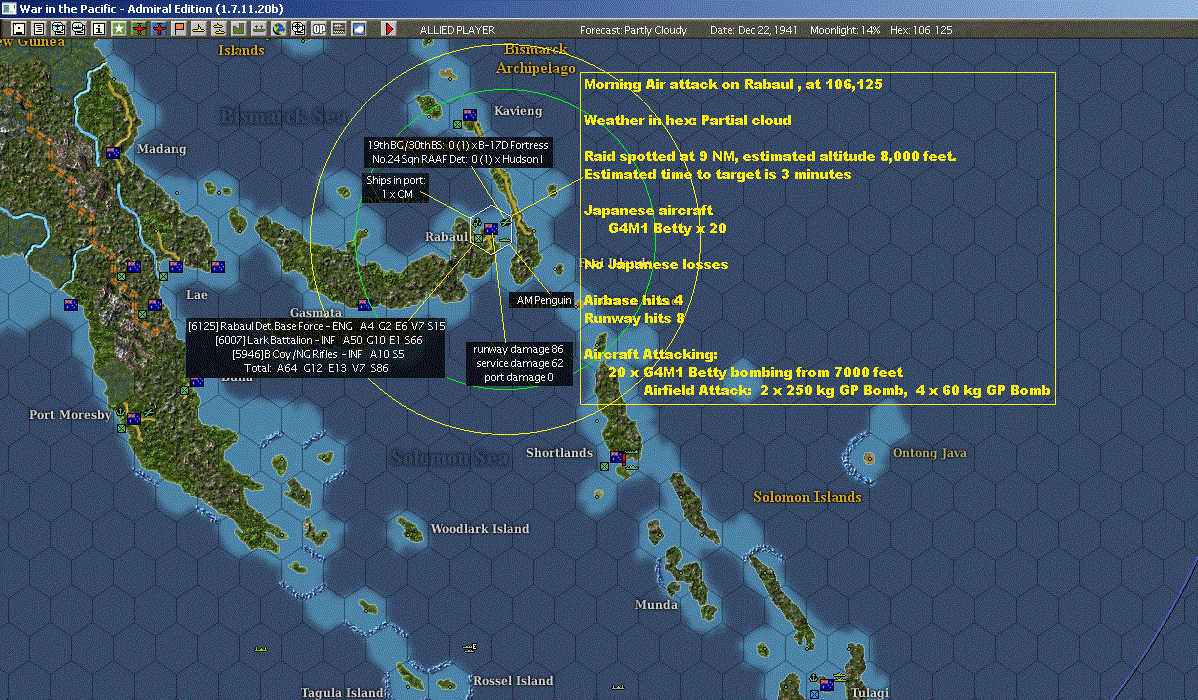Click the Runway hits 8 report line

coord(634,318)
